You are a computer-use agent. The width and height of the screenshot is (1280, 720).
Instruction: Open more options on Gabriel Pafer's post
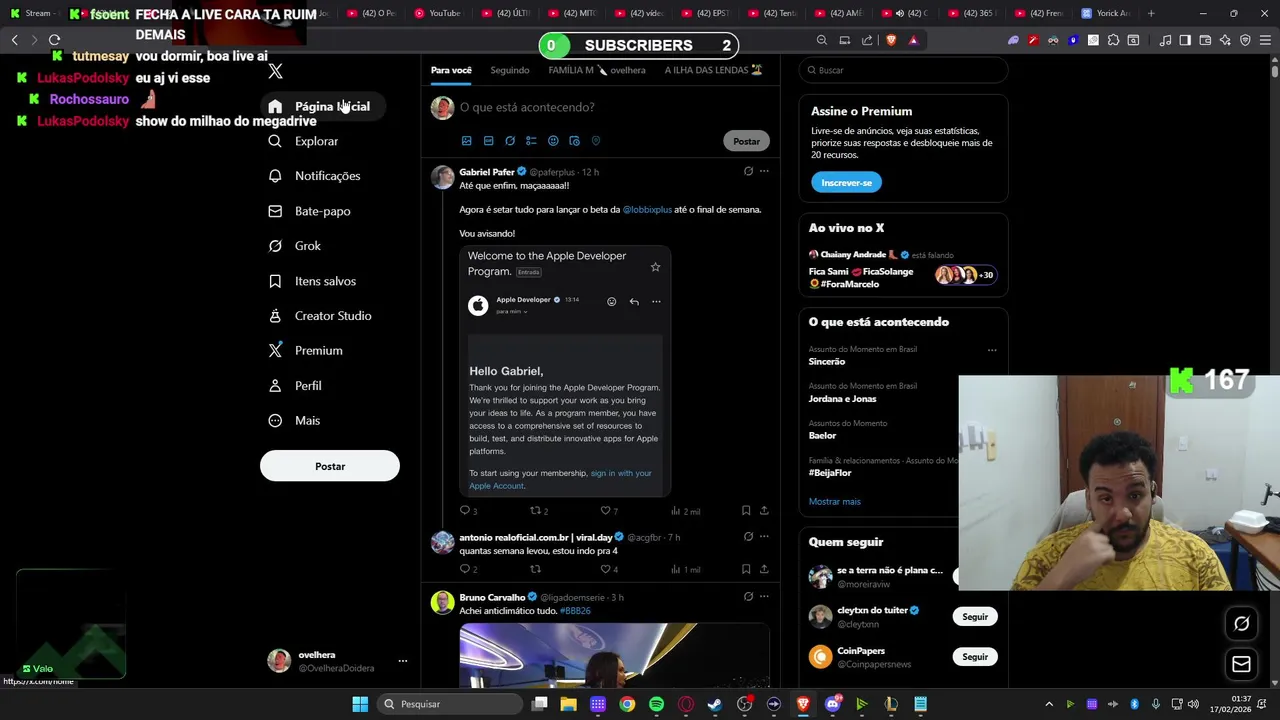pos(764,171)
